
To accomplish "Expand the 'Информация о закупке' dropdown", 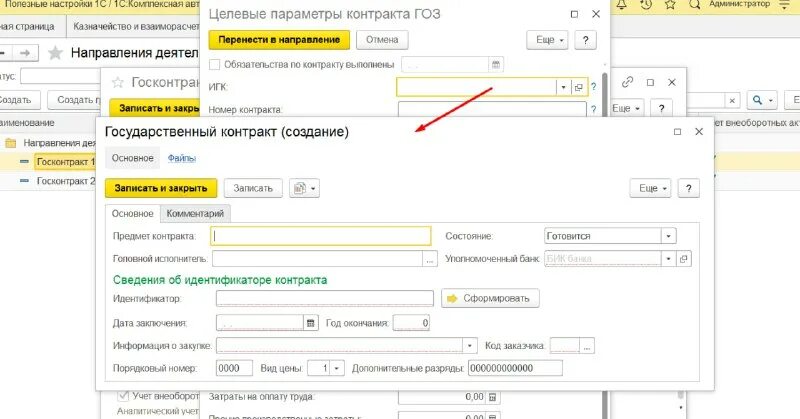I will click(470, 346).
